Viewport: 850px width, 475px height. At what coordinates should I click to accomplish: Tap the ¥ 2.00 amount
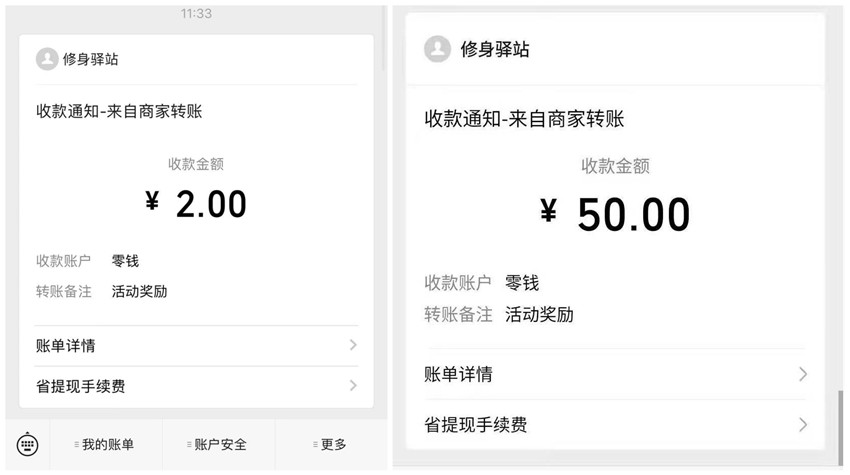196,204
